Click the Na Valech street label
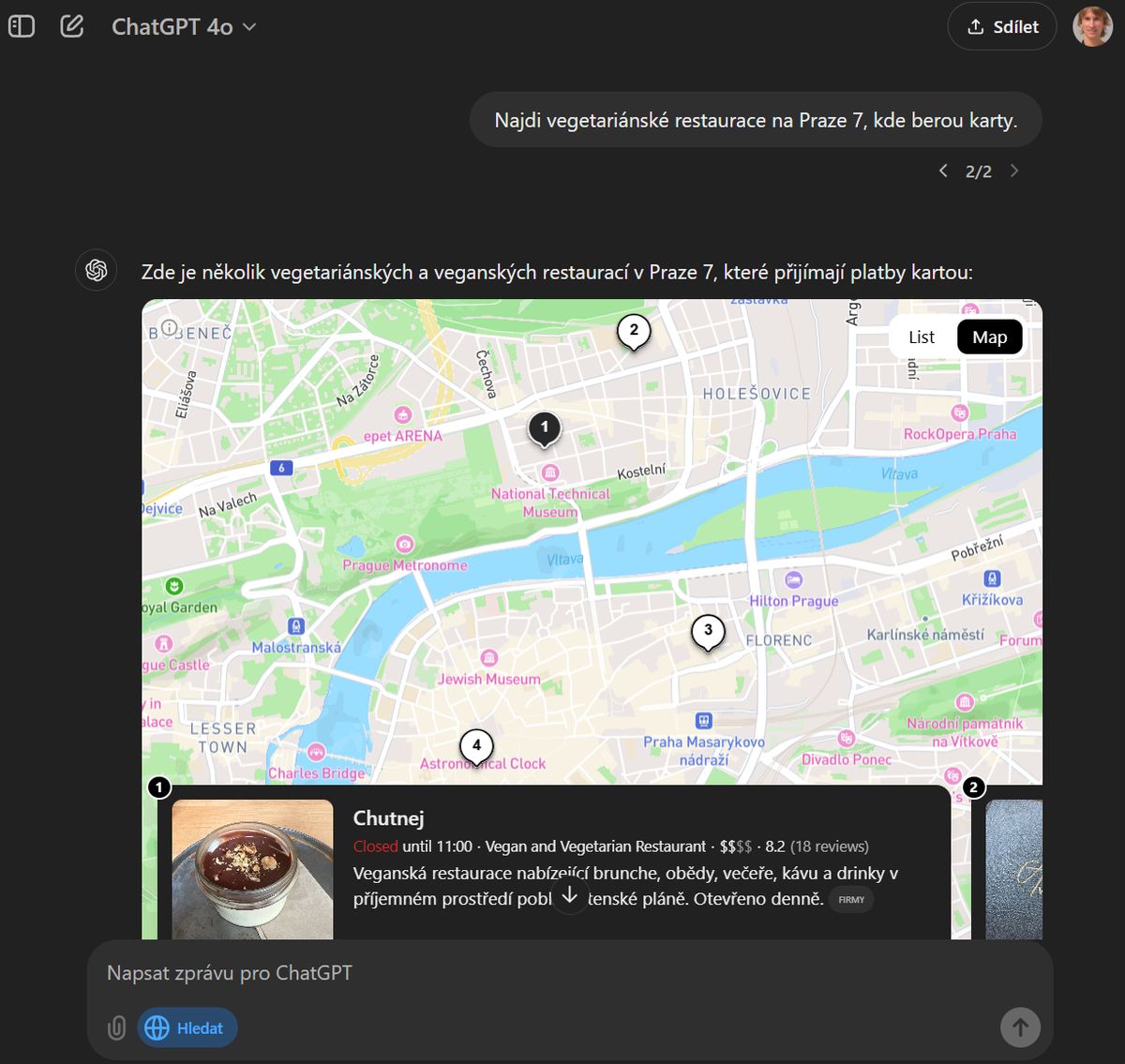The height and width of the screenshot is (1064, 1125). (228, 505)
